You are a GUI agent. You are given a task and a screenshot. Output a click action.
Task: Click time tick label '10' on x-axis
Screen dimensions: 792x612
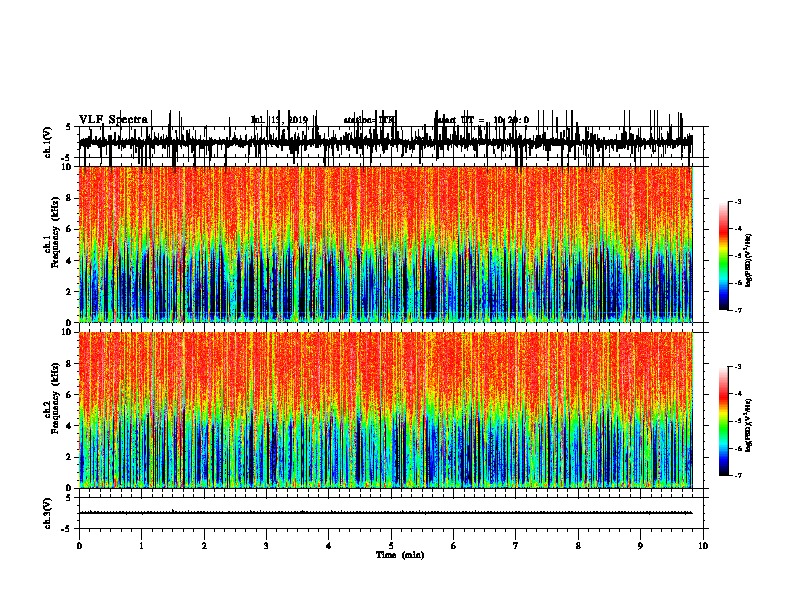coord(703,546)
